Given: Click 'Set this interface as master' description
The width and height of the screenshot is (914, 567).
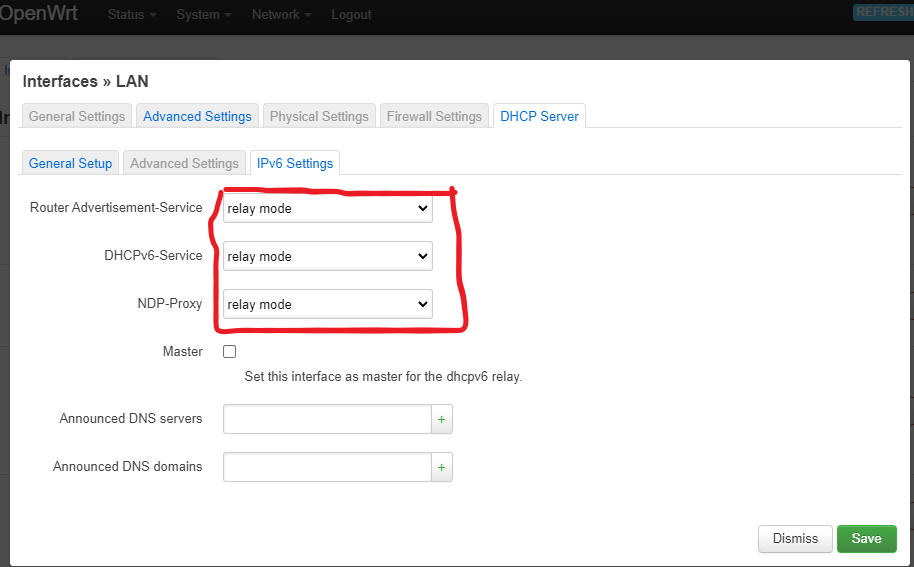Looking at the screenshot, I should (383, 376).
